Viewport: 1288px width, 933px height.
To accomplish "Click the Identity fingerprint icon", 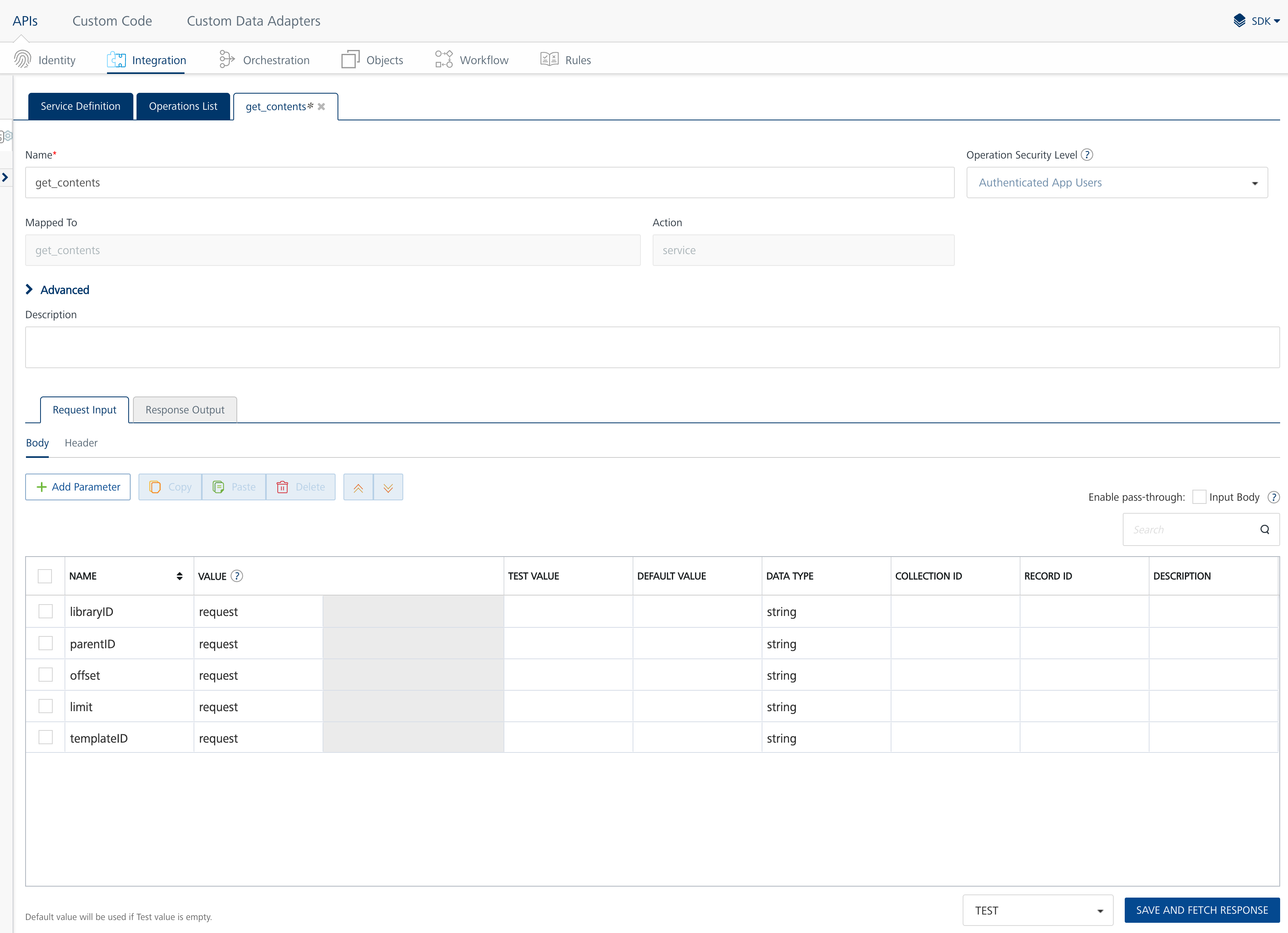I will (23, 60).
